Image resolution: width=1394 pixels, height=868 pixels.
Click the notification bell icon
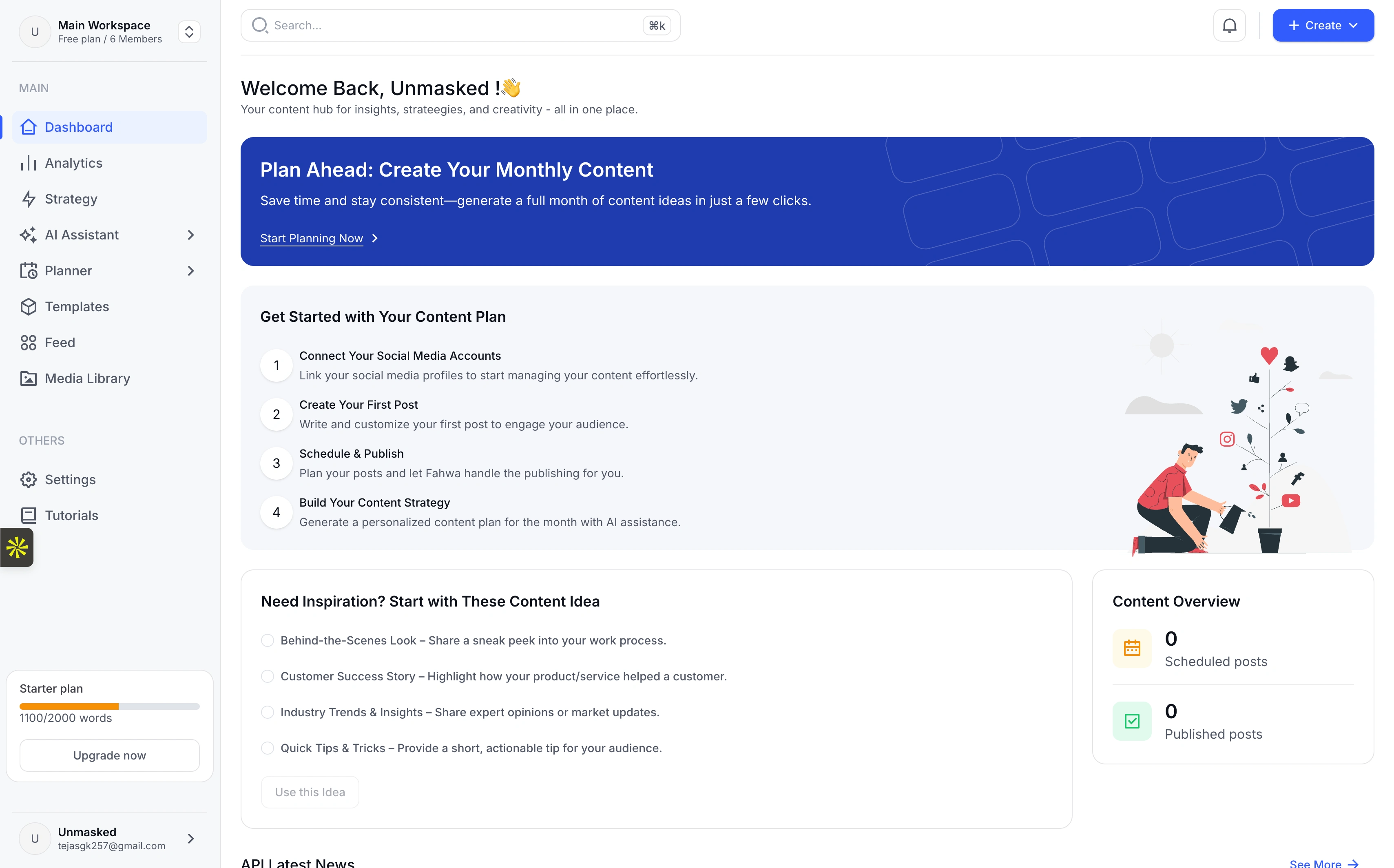point(1229,25)
